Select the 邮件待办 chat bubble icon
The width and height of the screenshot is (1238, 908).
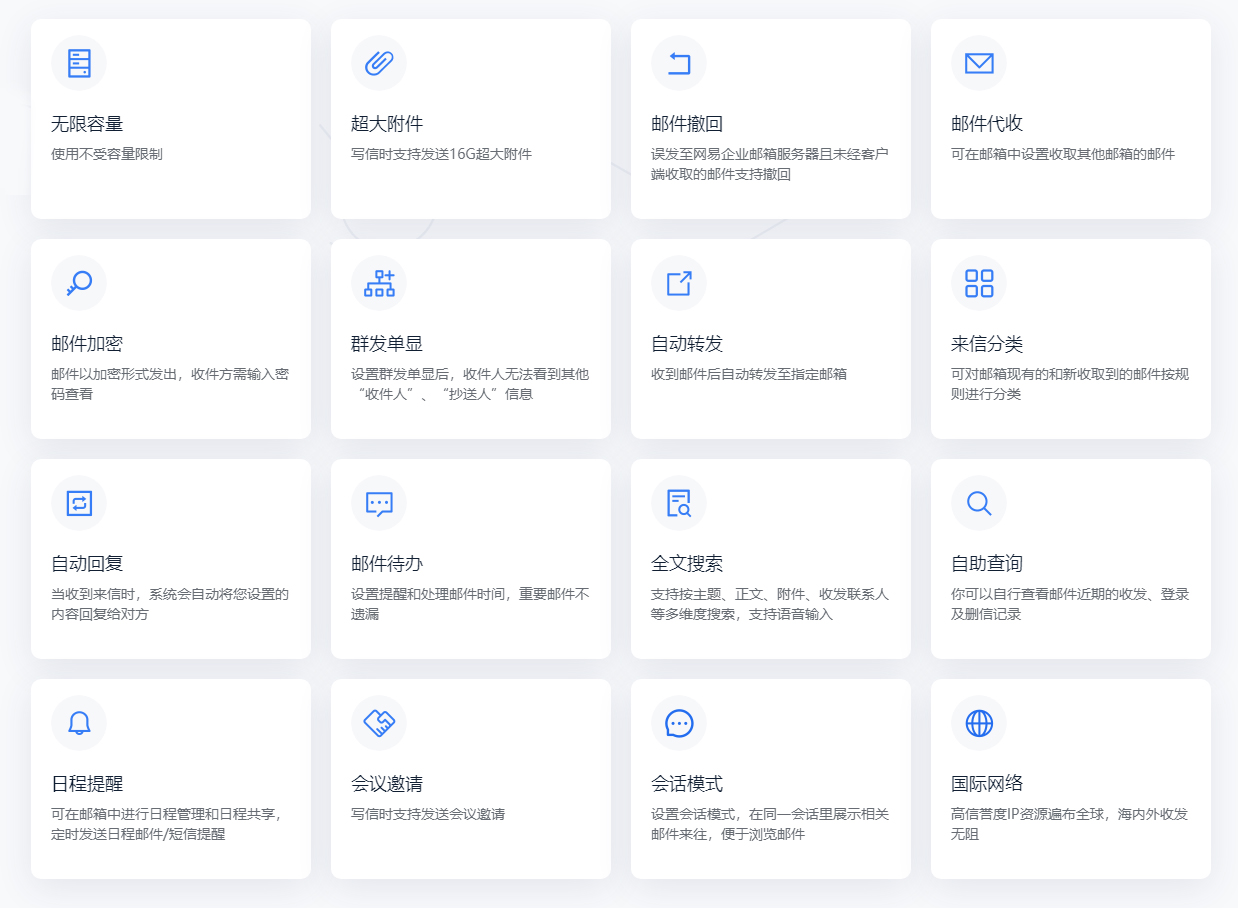pos(379,503)
